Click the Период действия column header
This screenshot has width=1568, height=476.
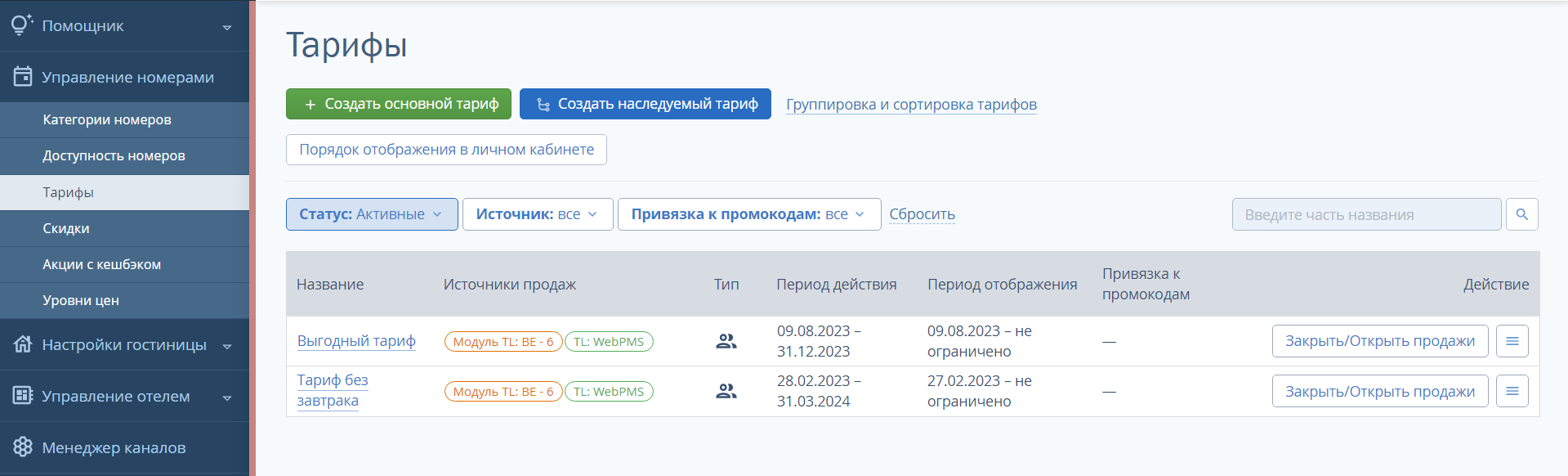pyautogui.click(x=837, y=284)
